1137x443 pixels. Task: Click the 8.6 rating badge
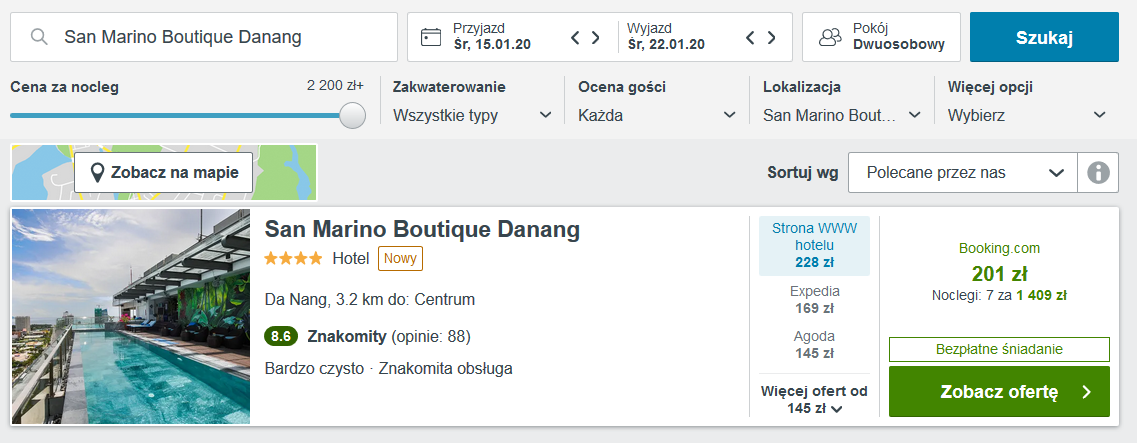click(281, 336)
